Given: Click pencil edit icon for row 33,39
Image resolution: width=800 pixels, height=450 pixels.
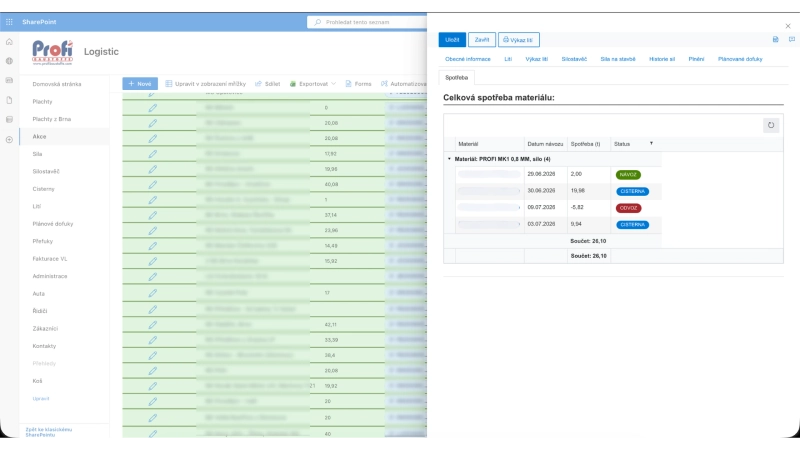Looking at the screenshot, I should coord(153,340).
